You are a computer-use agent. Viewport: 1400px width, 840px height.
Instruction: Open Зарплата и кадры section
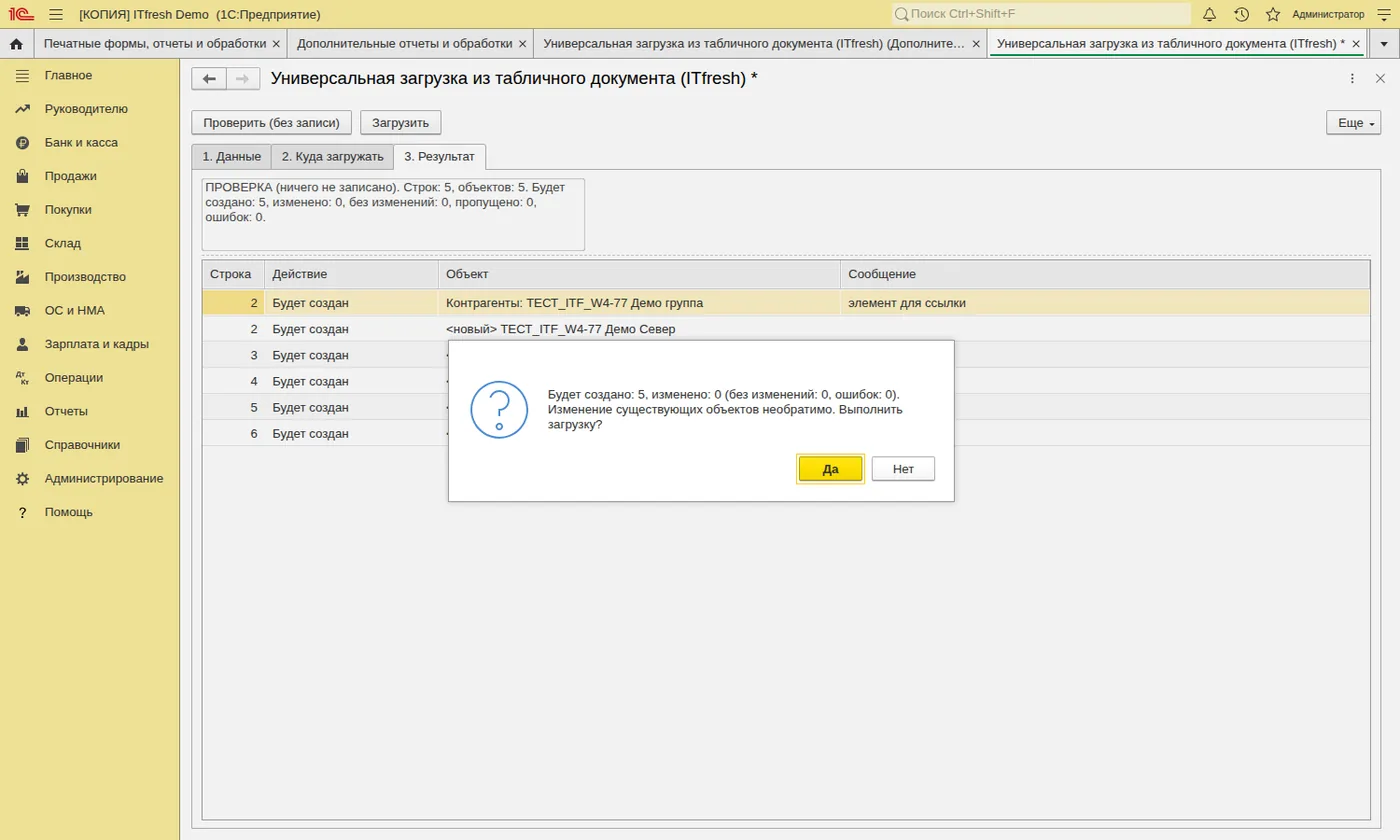click(x=96, y=344)
